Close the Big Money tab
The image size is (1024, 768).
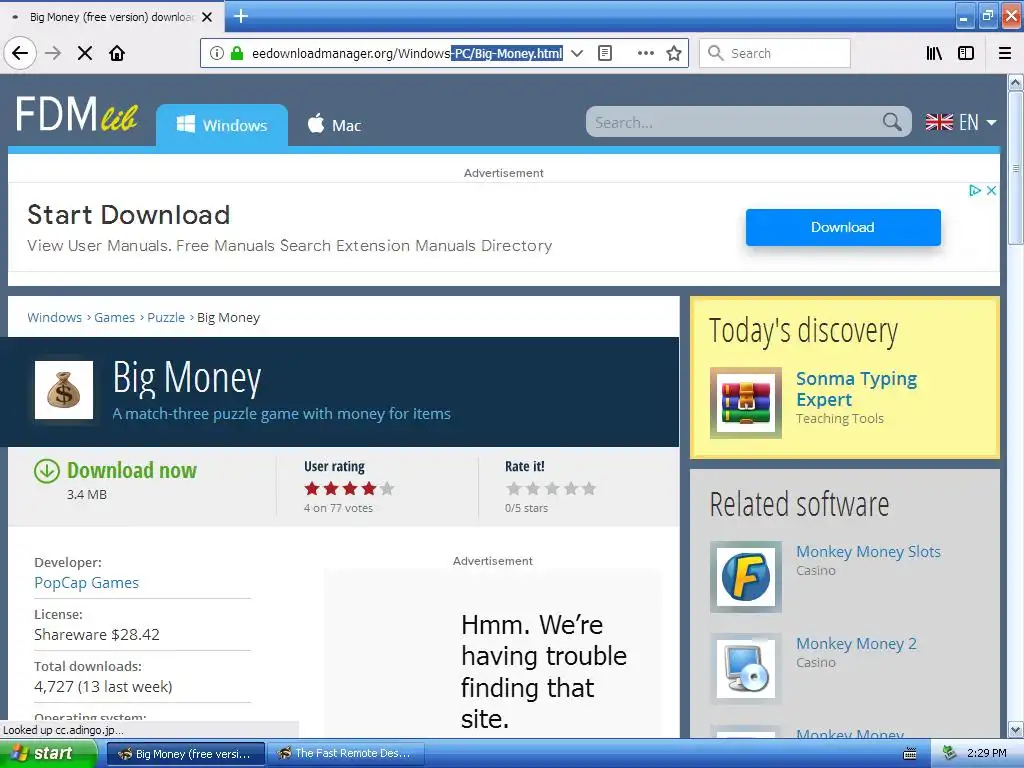(207, 17)
